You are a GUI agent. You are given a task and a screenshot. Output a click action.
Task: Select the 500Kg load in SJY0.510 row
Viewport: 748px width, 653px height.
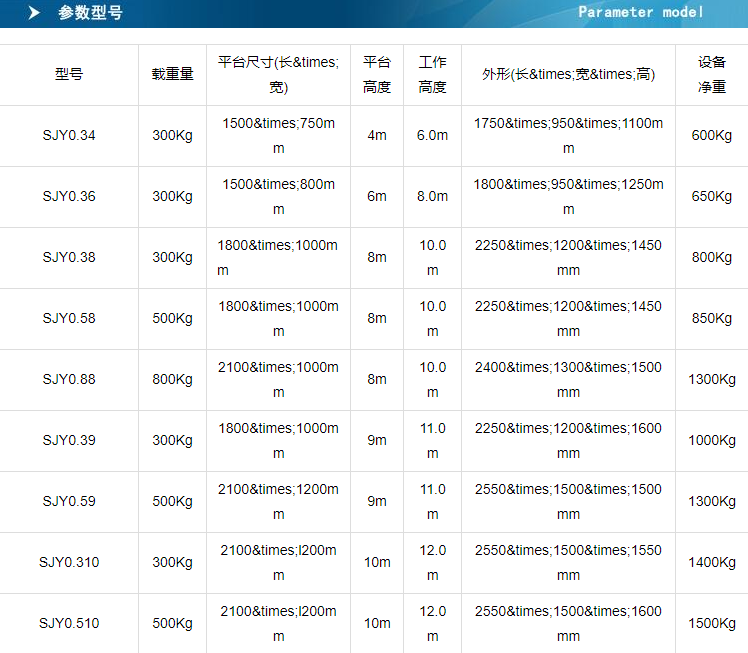[x=173, y=623]
